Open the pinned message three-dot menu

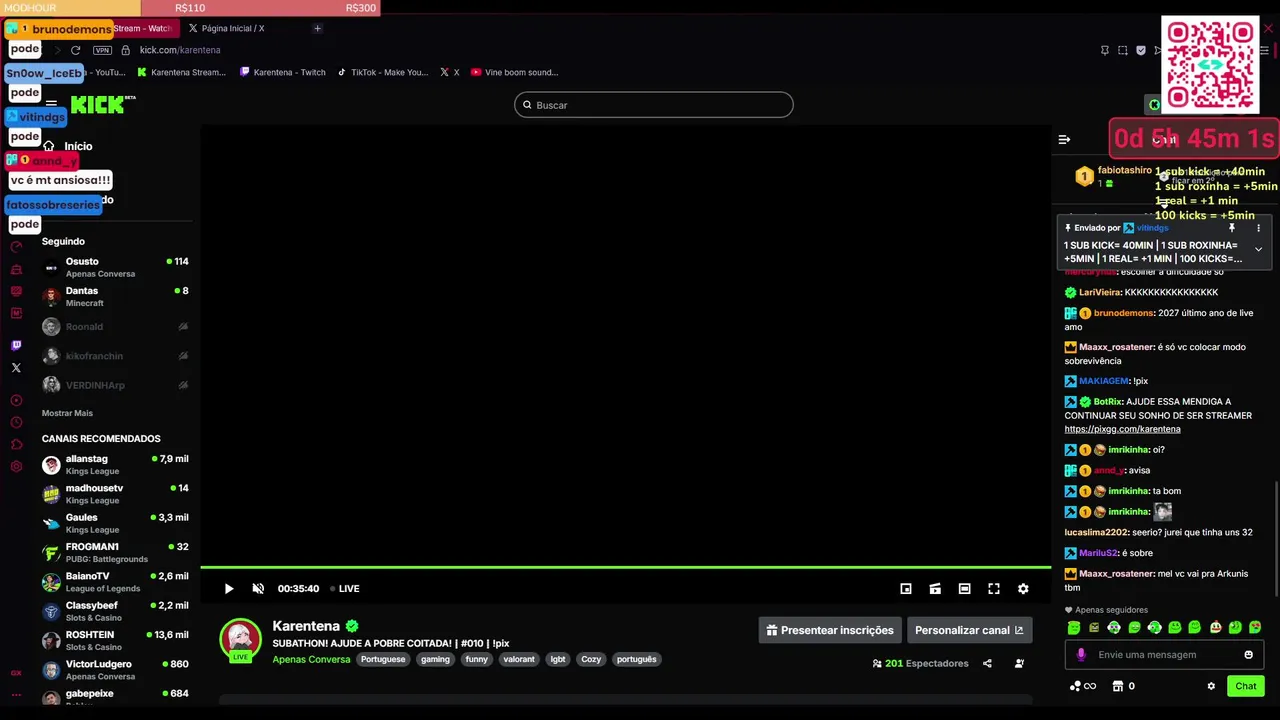1258,228
